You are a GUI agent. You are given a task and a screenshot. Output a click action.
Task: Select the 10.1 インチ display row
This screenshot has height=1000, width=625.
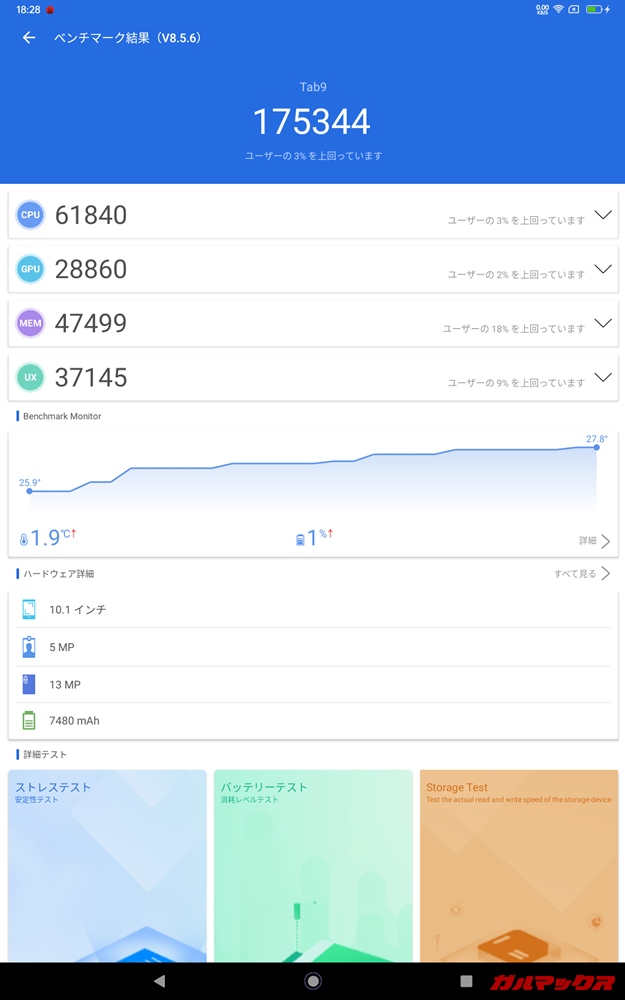tap(313, 609)
